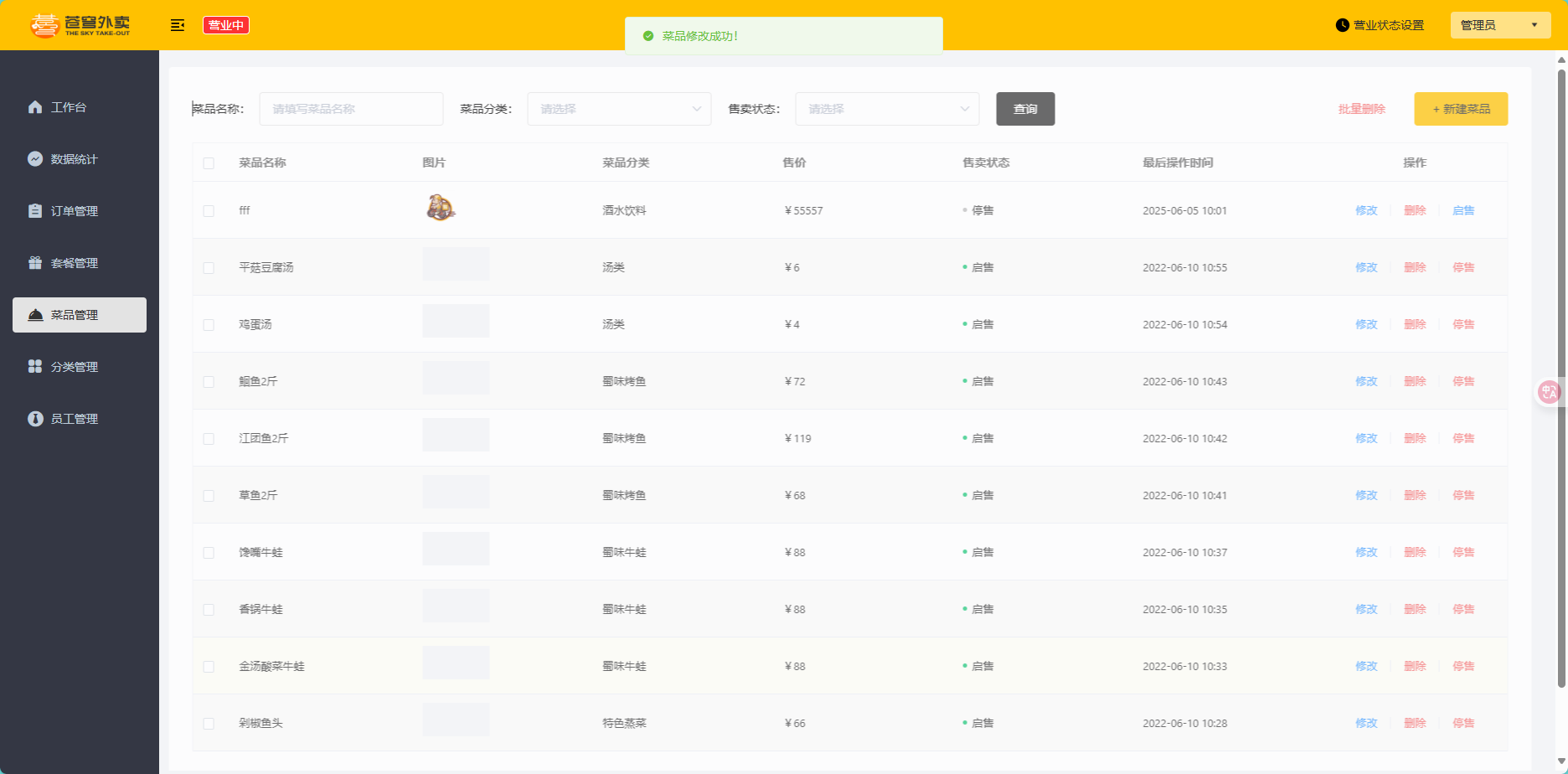Click the 菜品名称 search input field
The height and width of the screenshot is (774, 1568).
[x=351, y=109]
